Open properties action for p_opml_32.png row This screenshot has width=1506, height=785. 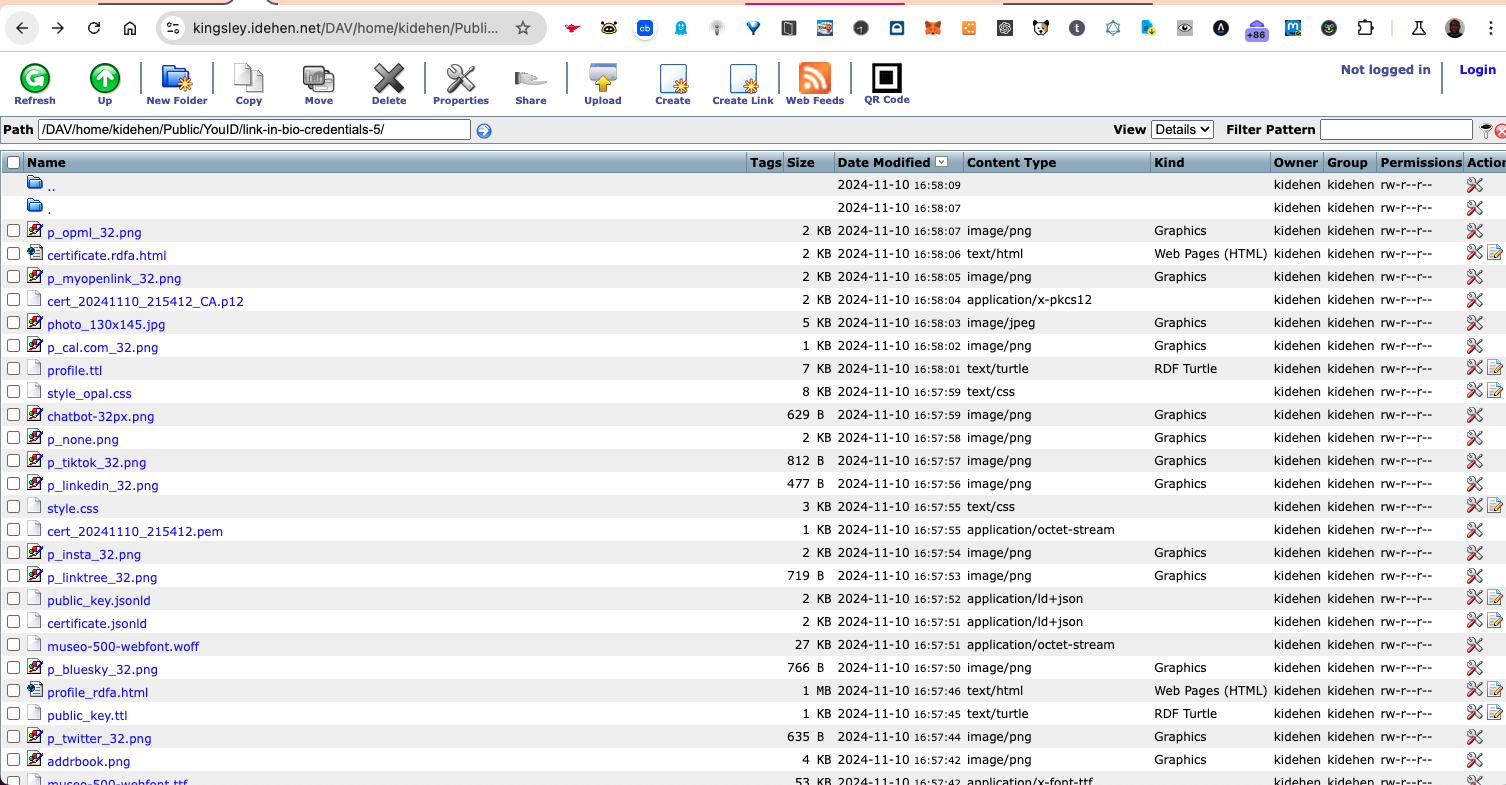pyautogui.click(x=1474, y=231)
